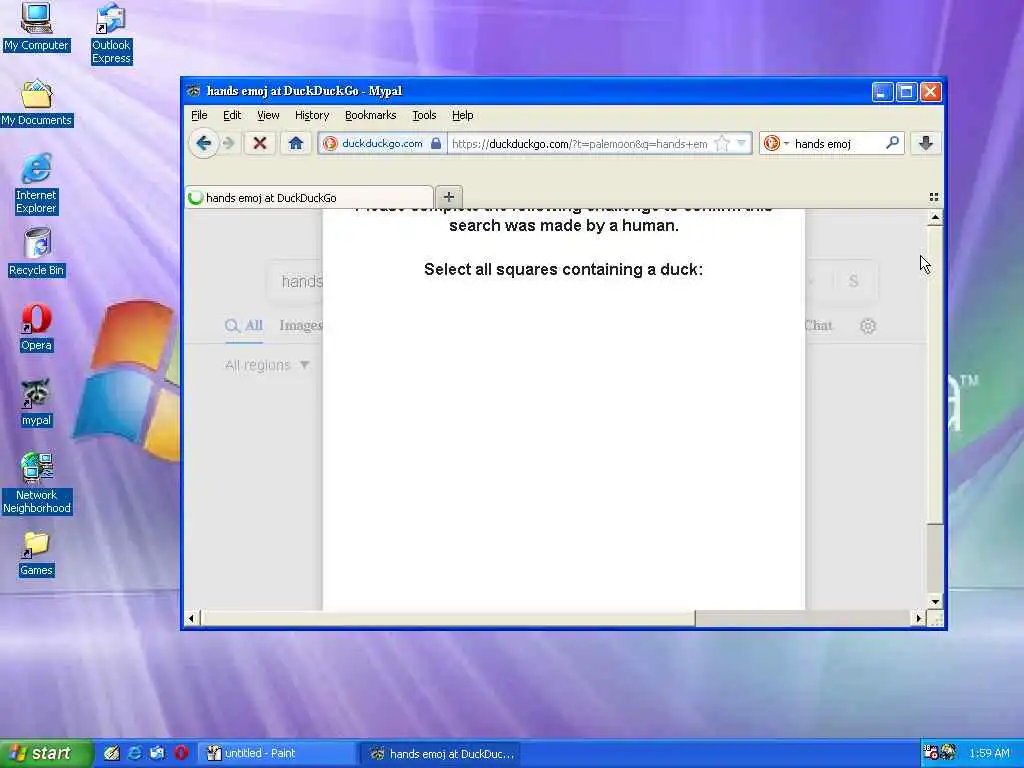The image size is (1024, 768).
Task: Open the Help menu
Action: coord(462,115)
